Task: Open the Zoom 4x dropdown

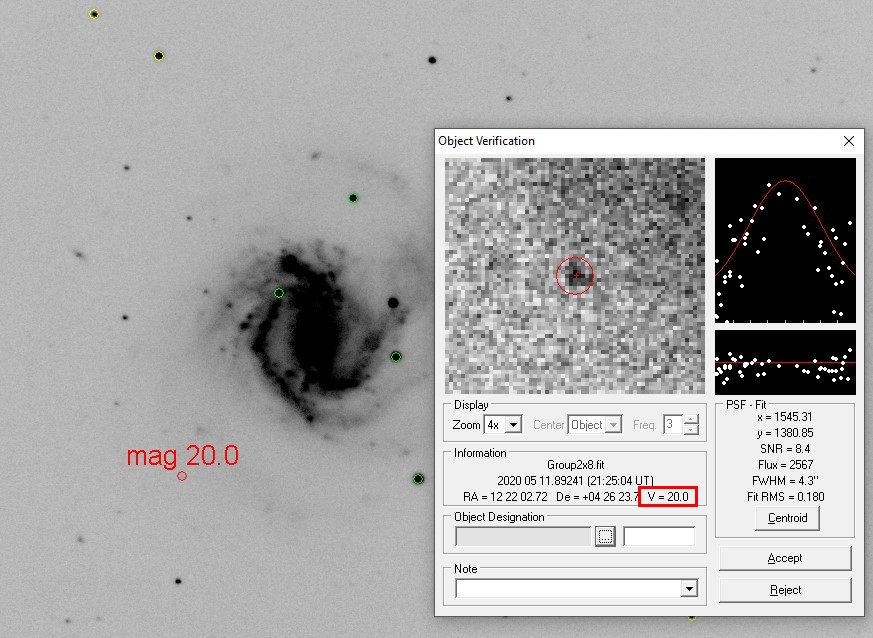Action: point(514,425)
